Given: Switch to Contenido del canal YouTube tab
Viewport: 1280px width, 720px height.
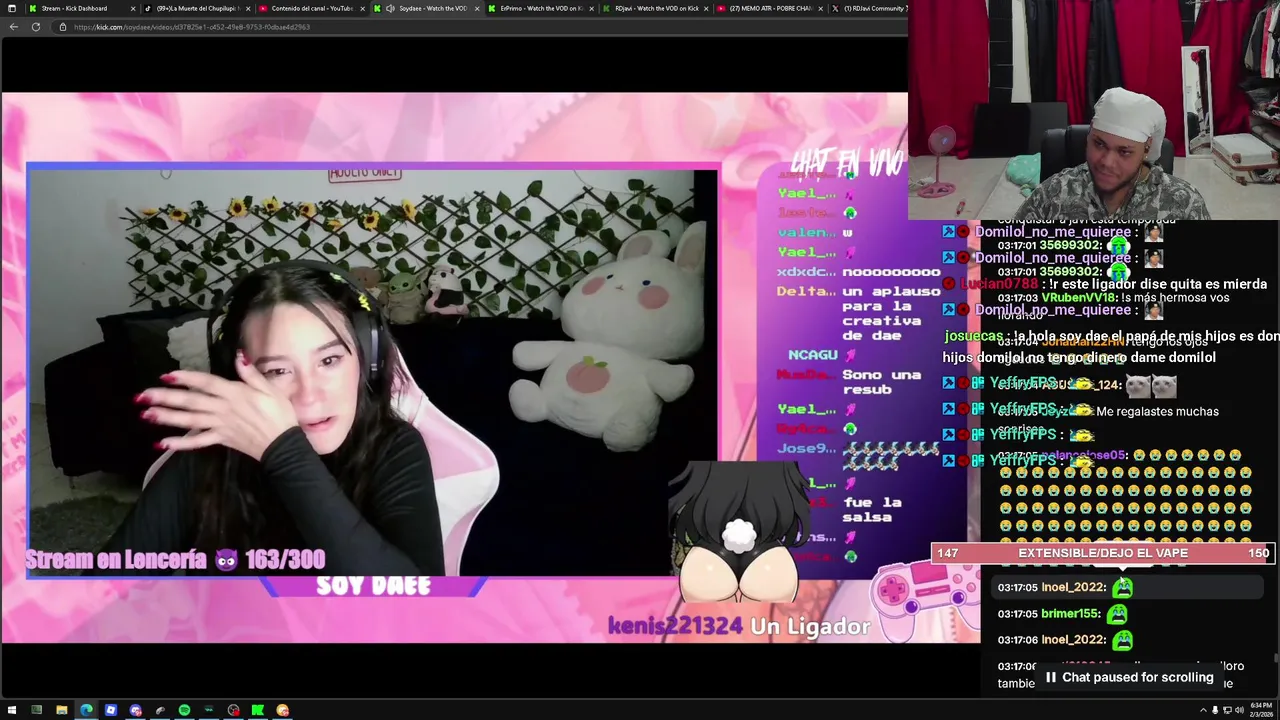Looking at the screenshot, I should (311, 8).
